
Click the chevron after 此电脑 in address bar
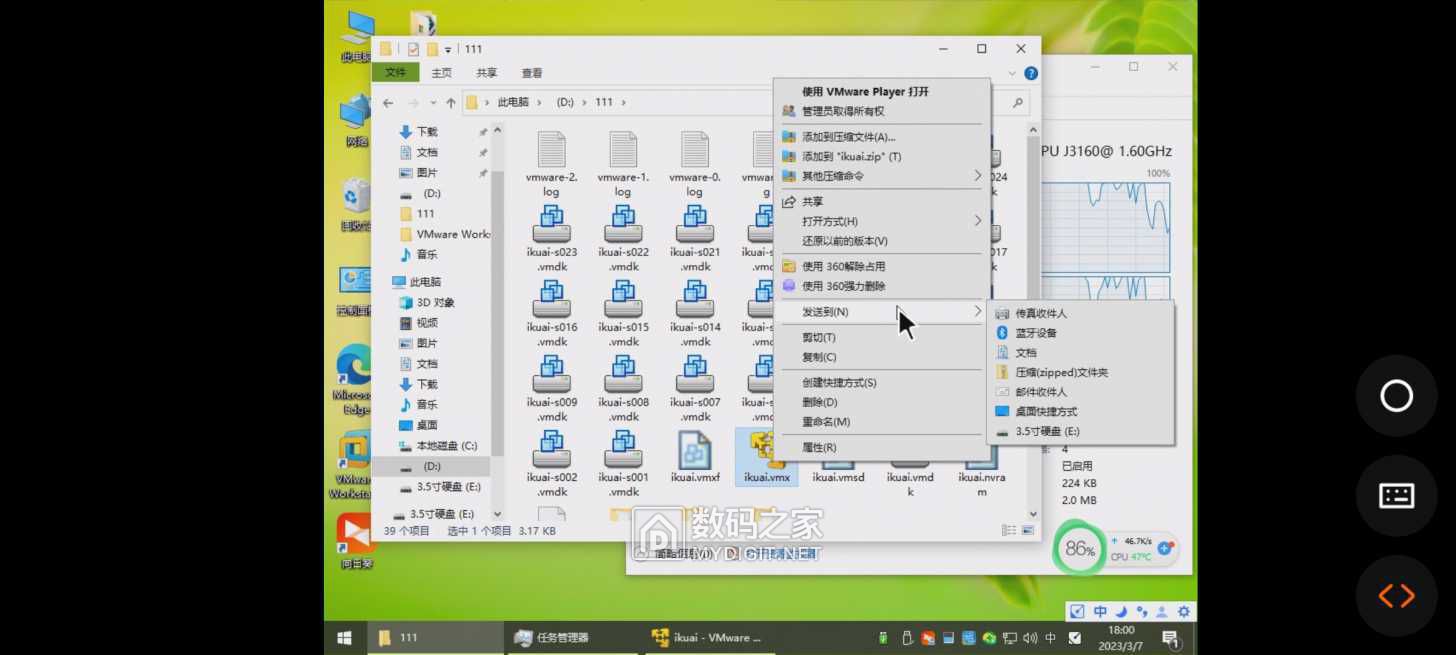(x=538, y=102)
